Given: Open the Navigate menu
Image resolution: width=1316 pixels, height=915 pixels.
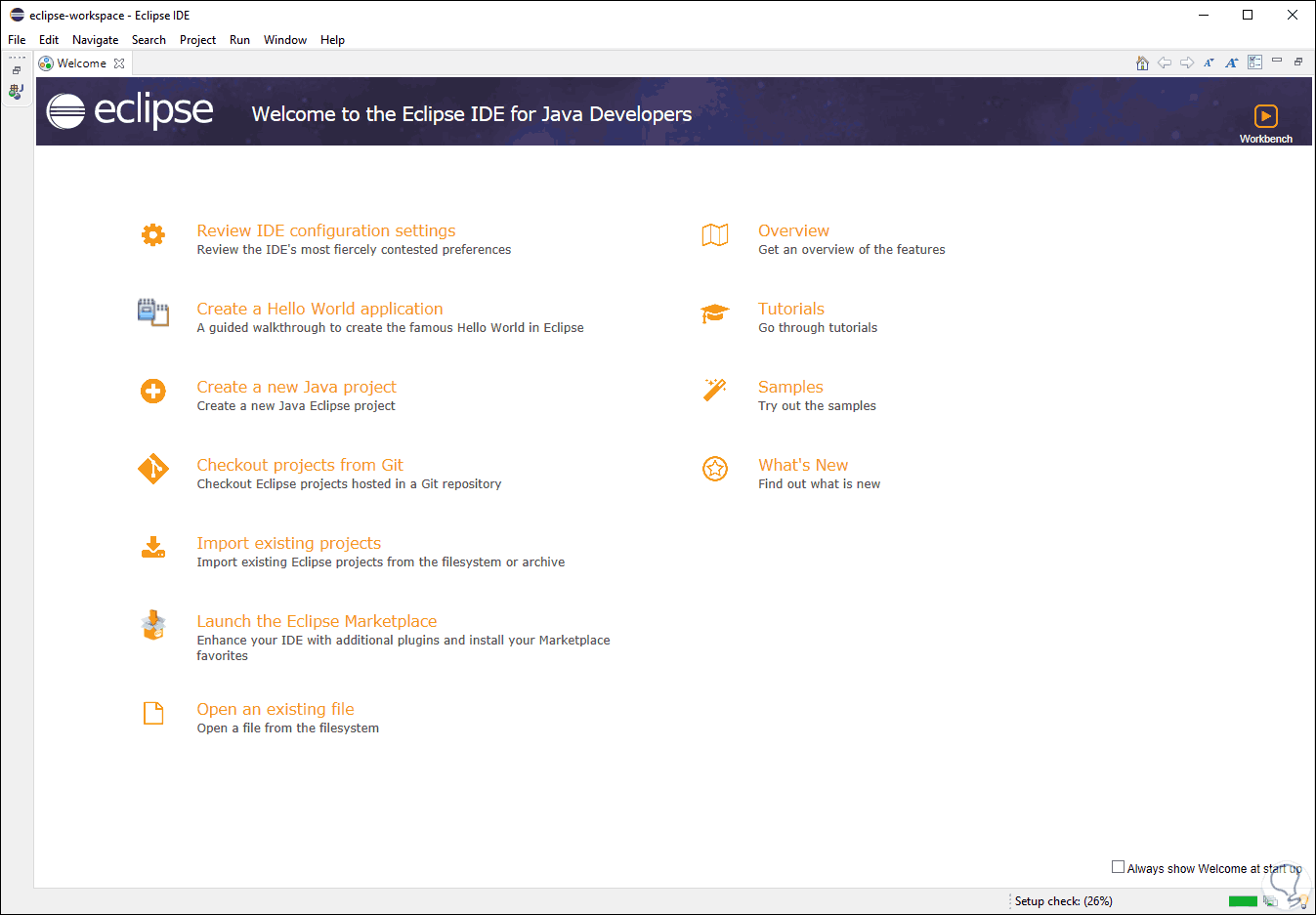Looking at the screenshot, I should 95,40.
